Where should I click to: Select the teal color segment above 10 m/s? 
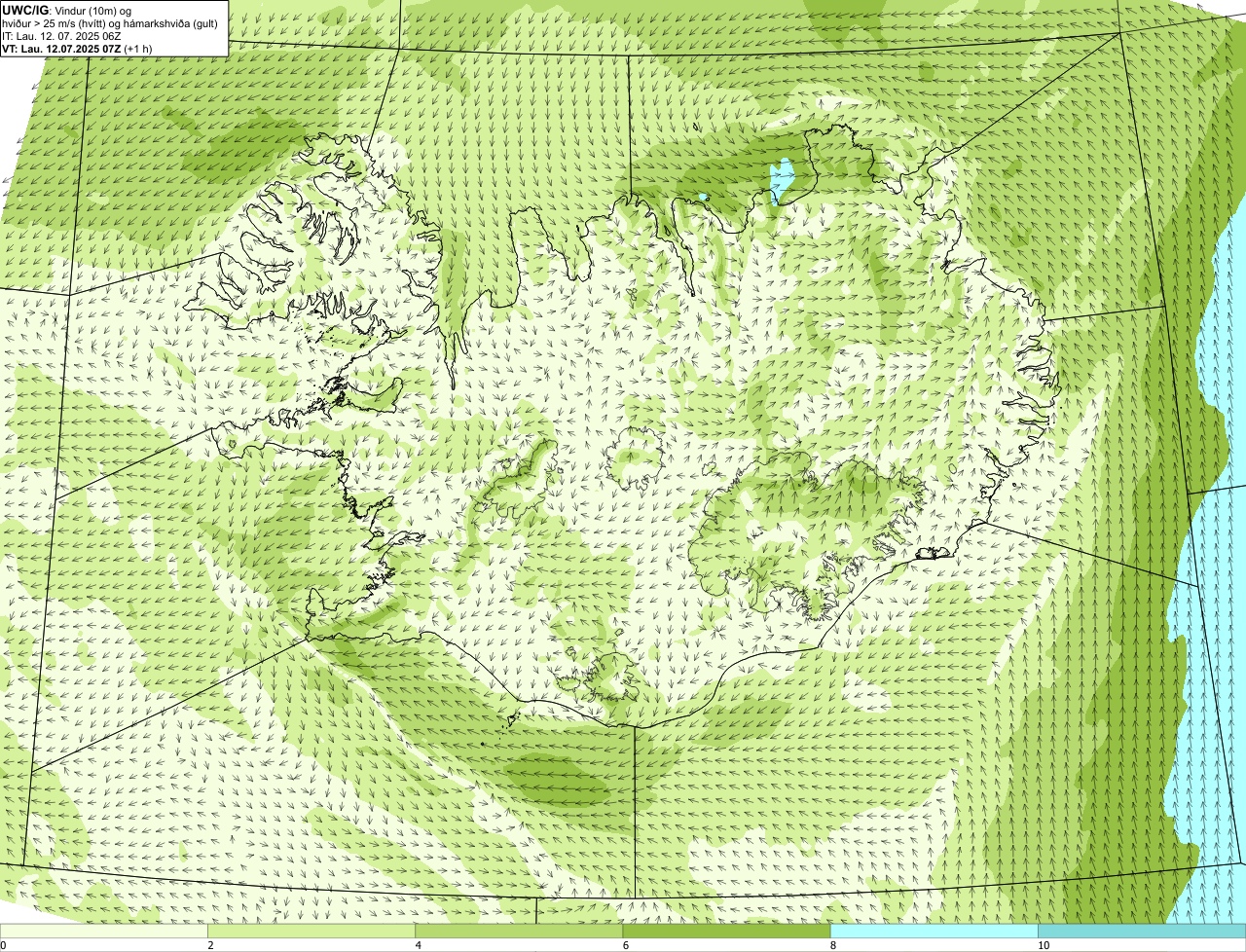[1142, 932]
